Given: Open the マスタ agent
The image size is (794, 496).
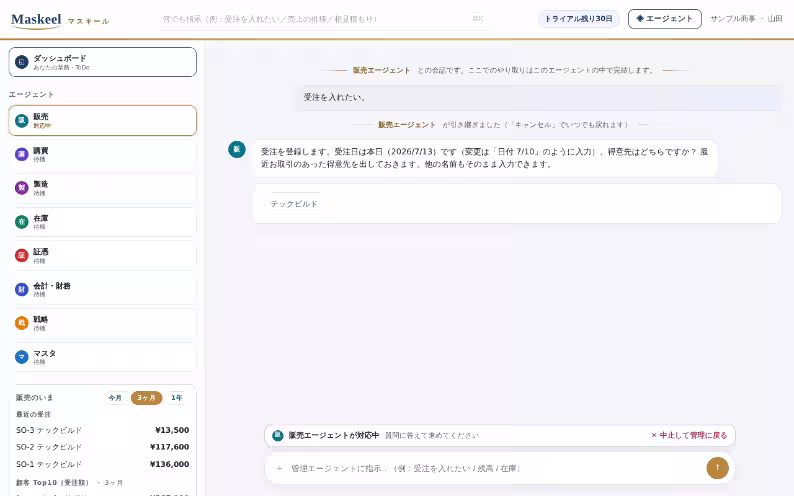Looking at the screenshot, I should [x=102, y=357].
